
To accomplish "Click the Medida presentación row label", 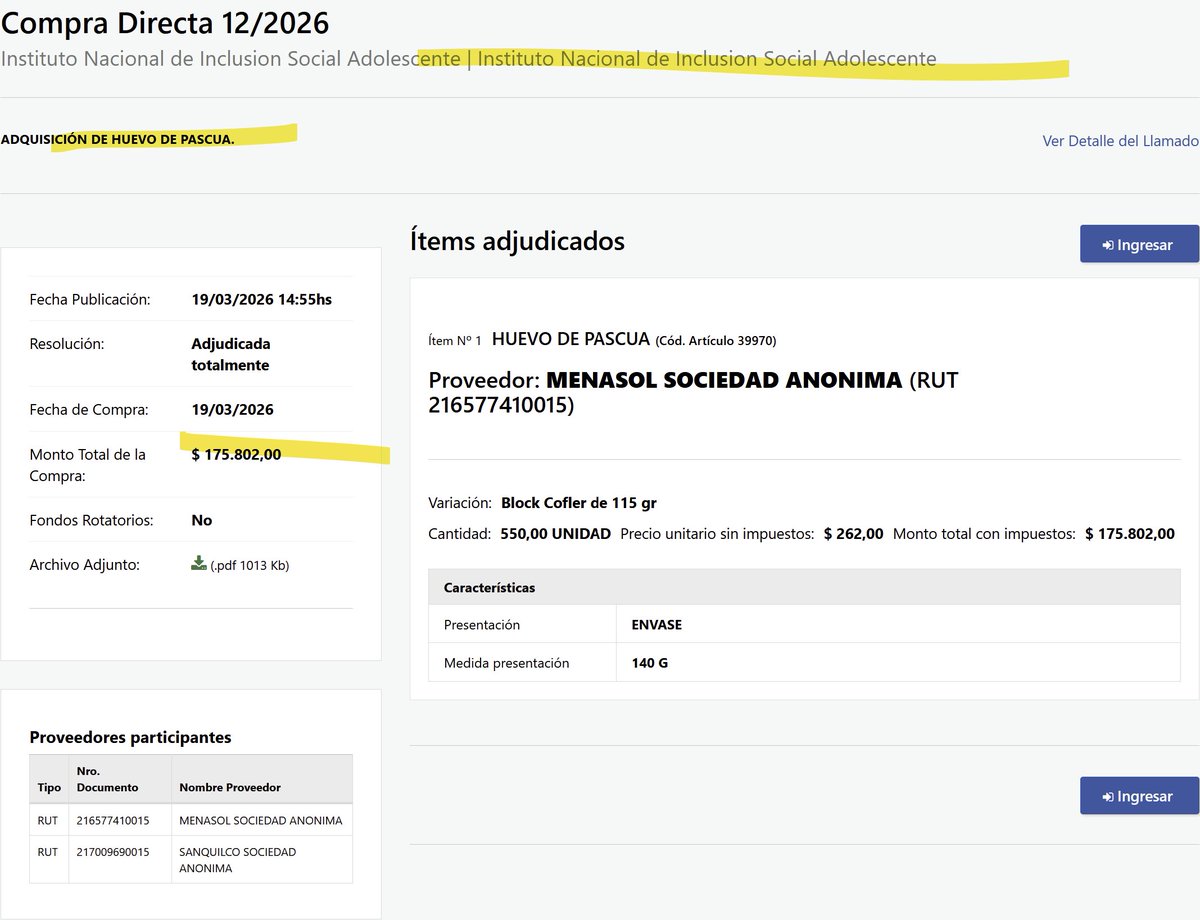I will click(x=506, y=662).
